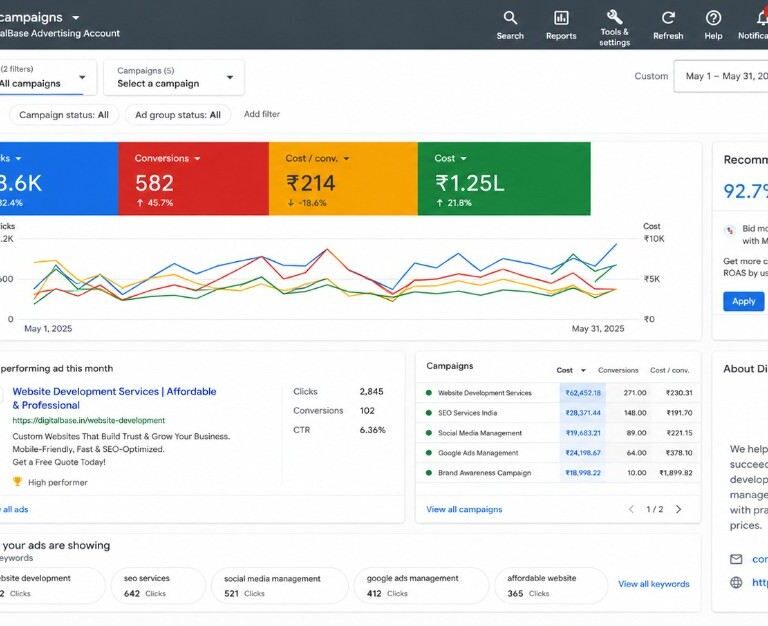This screenshot has height=626, width=768.
Task: Expand the campaigns title dropdown
Action: (x=75, y=18)
